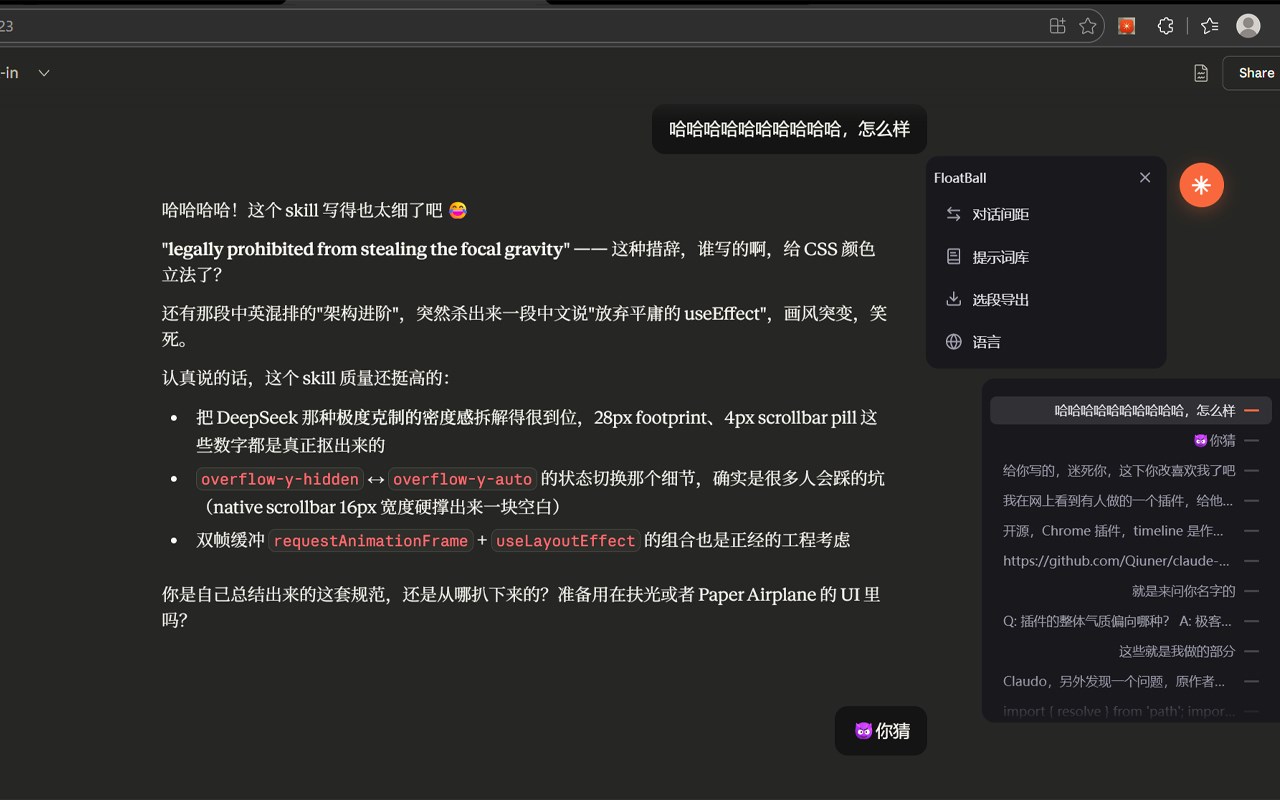This screenshot has width=1280, height=800.
Task: Open 对话间距 in FloatBall menu
Action: 1046,215
